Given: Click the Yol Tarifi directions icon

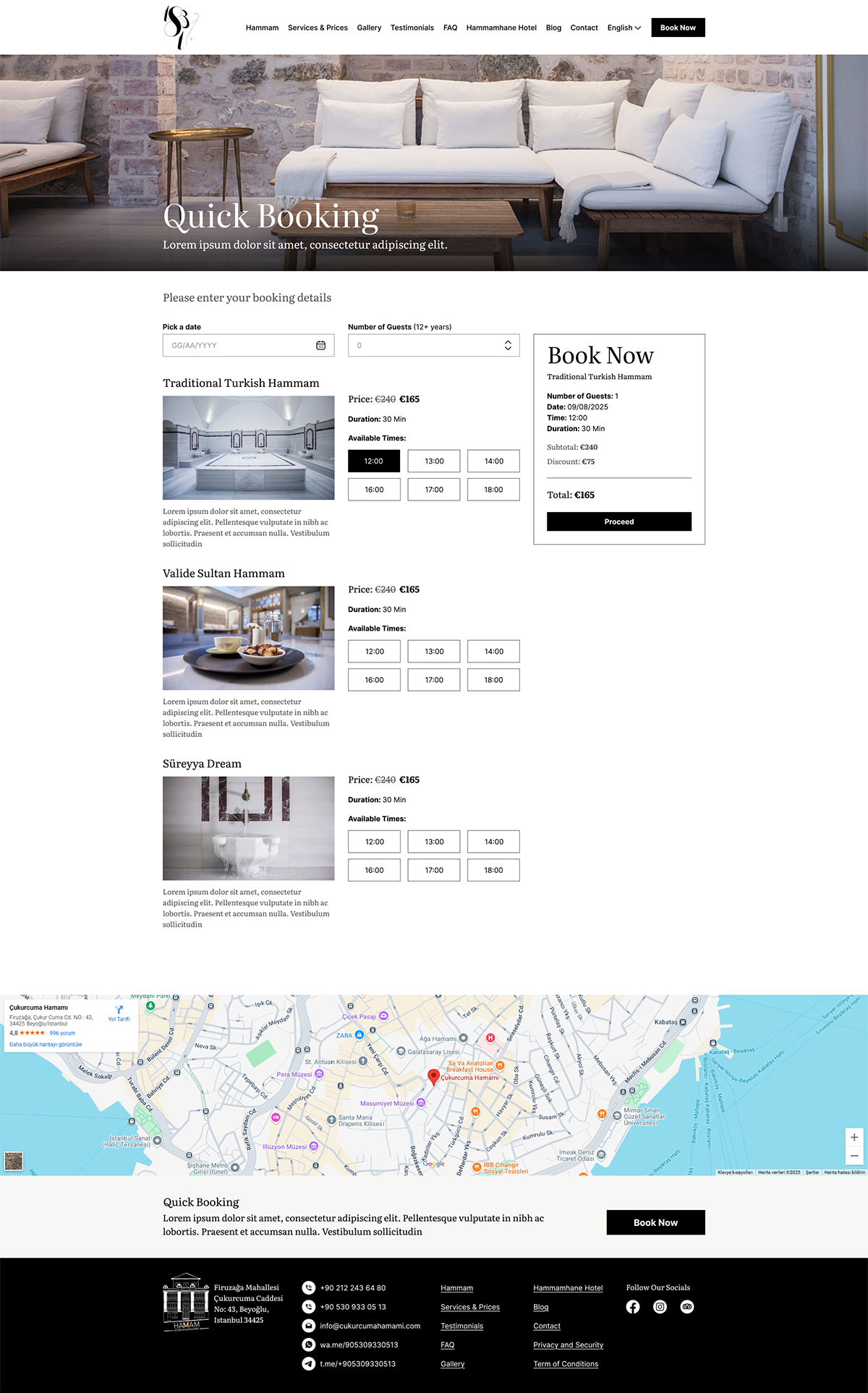Looking at the screenshot, I should click(119, 1010).
